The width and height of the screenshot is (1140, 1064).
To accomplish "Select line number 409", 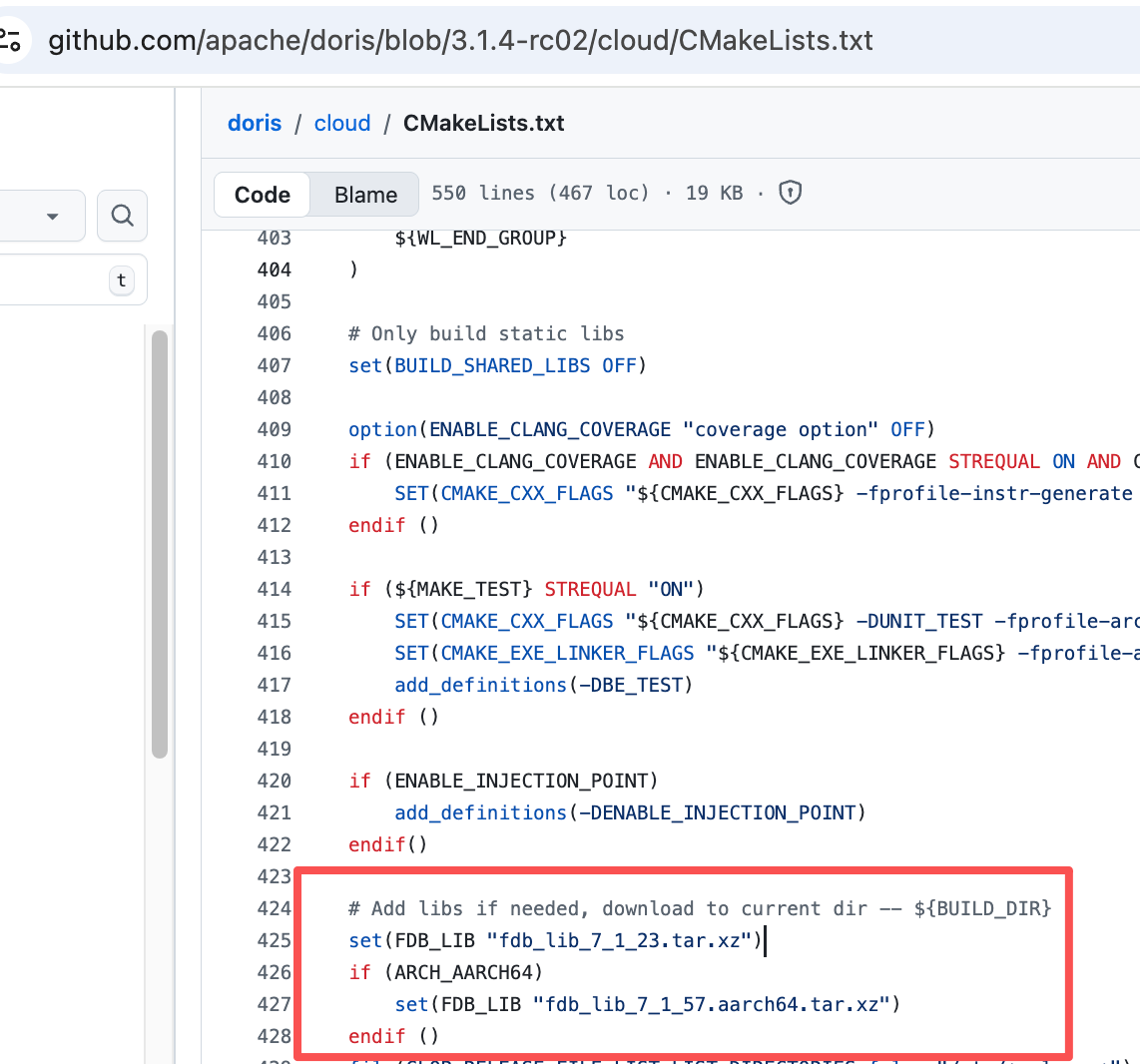I will point(274,429).
